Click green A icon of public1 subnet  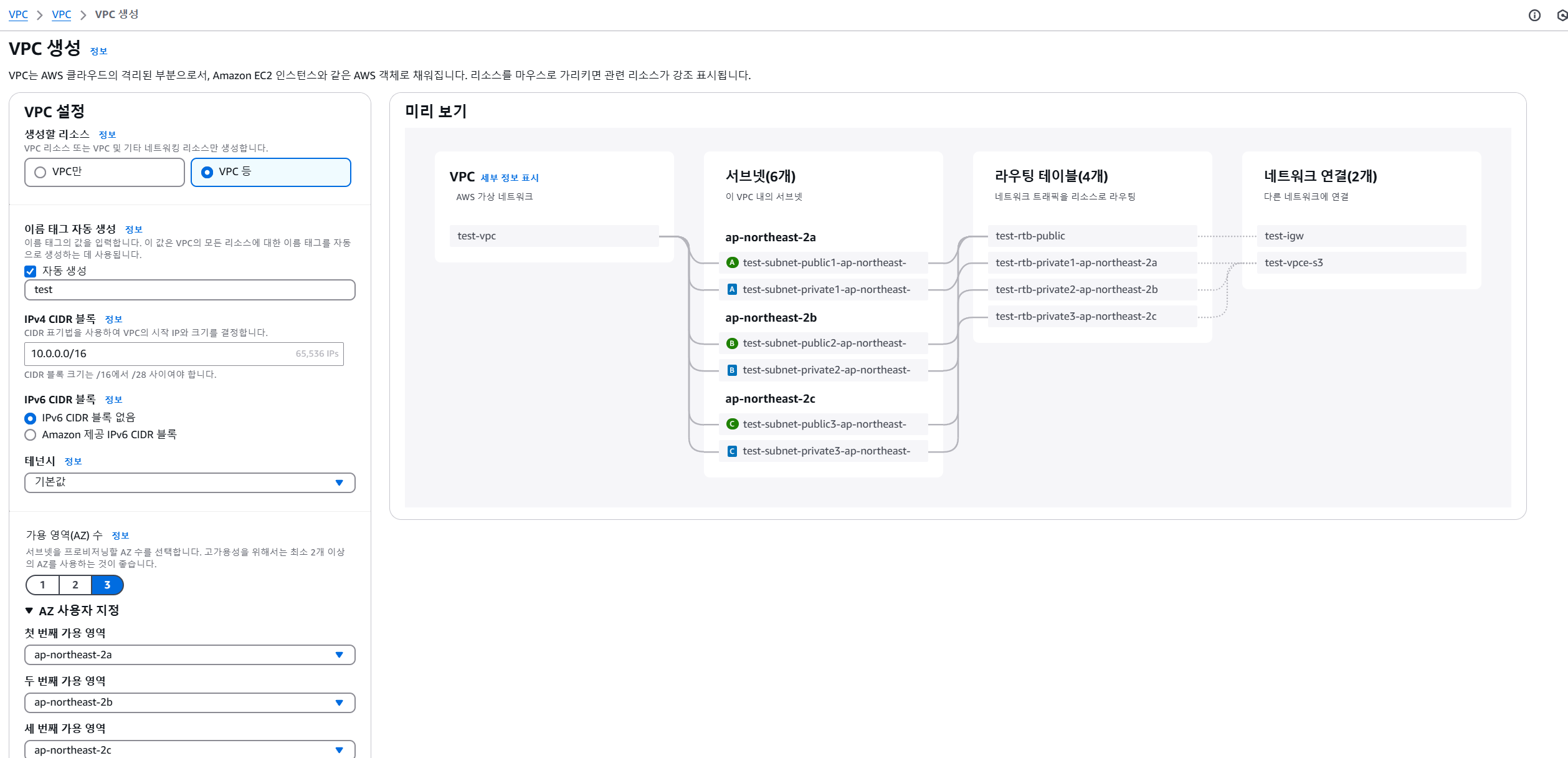[733, 263]
